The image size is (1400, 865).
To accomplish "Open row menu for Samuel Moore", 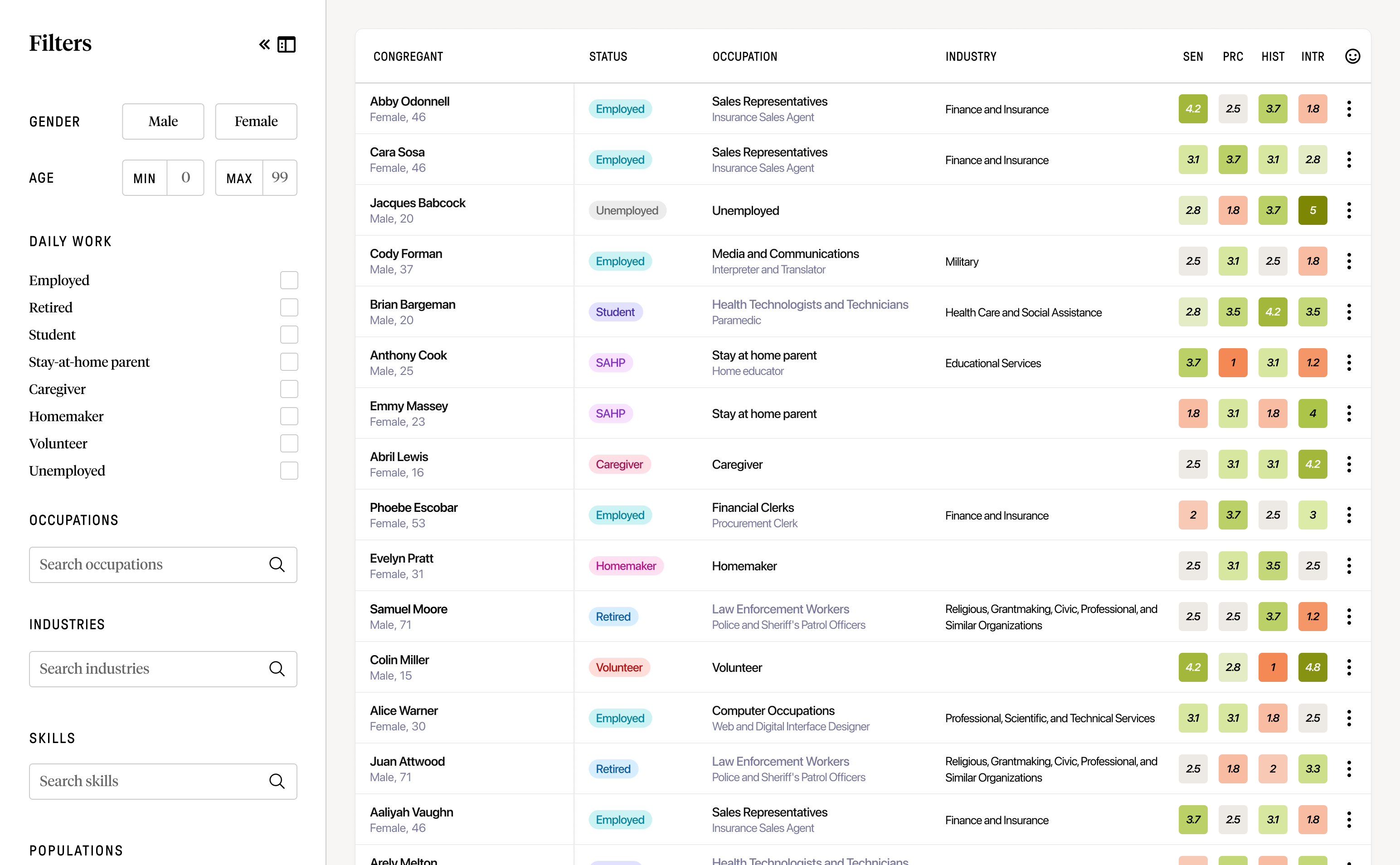I will click(x=1349, y=617).
